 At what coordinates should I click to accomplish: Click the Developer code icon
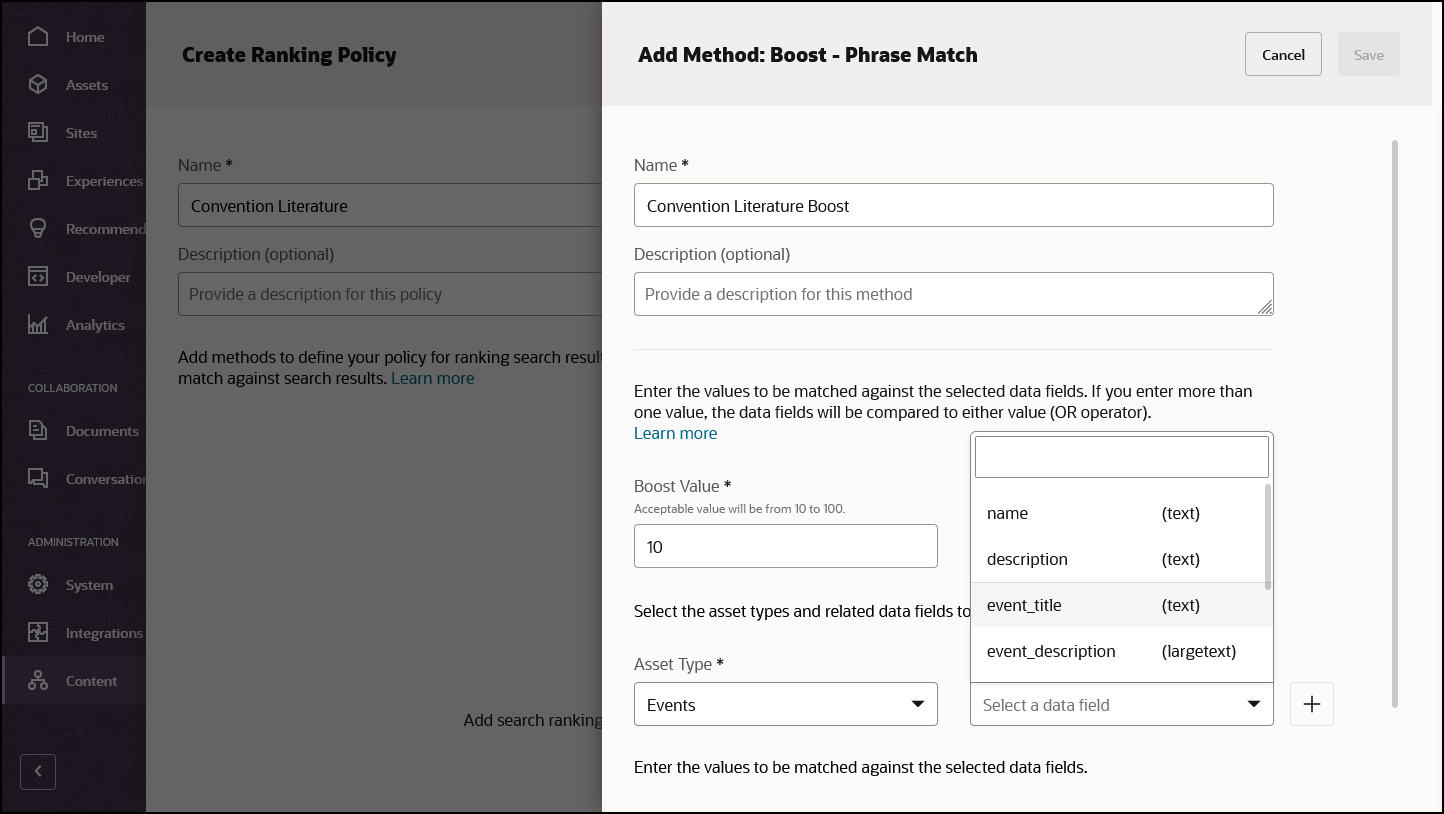(38, 277)
